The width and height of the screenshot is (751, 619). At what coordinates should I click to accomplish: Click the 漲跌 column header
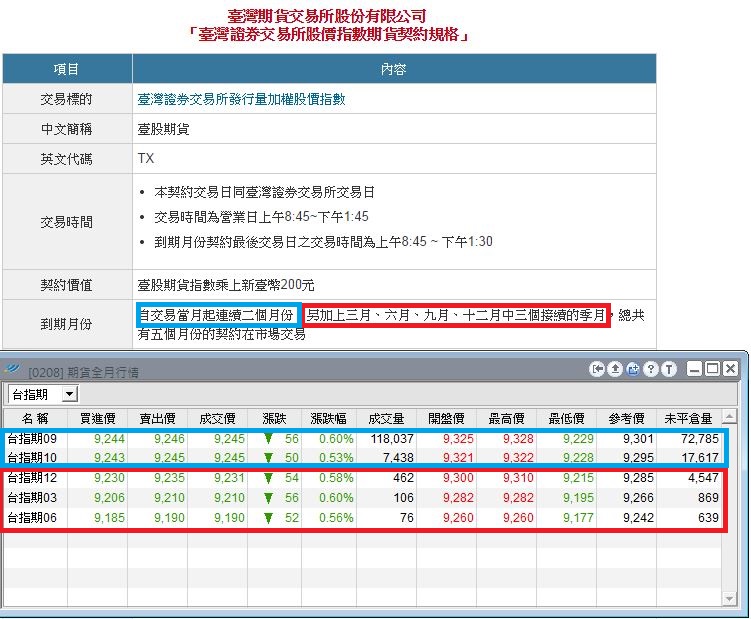click(274, 418)
